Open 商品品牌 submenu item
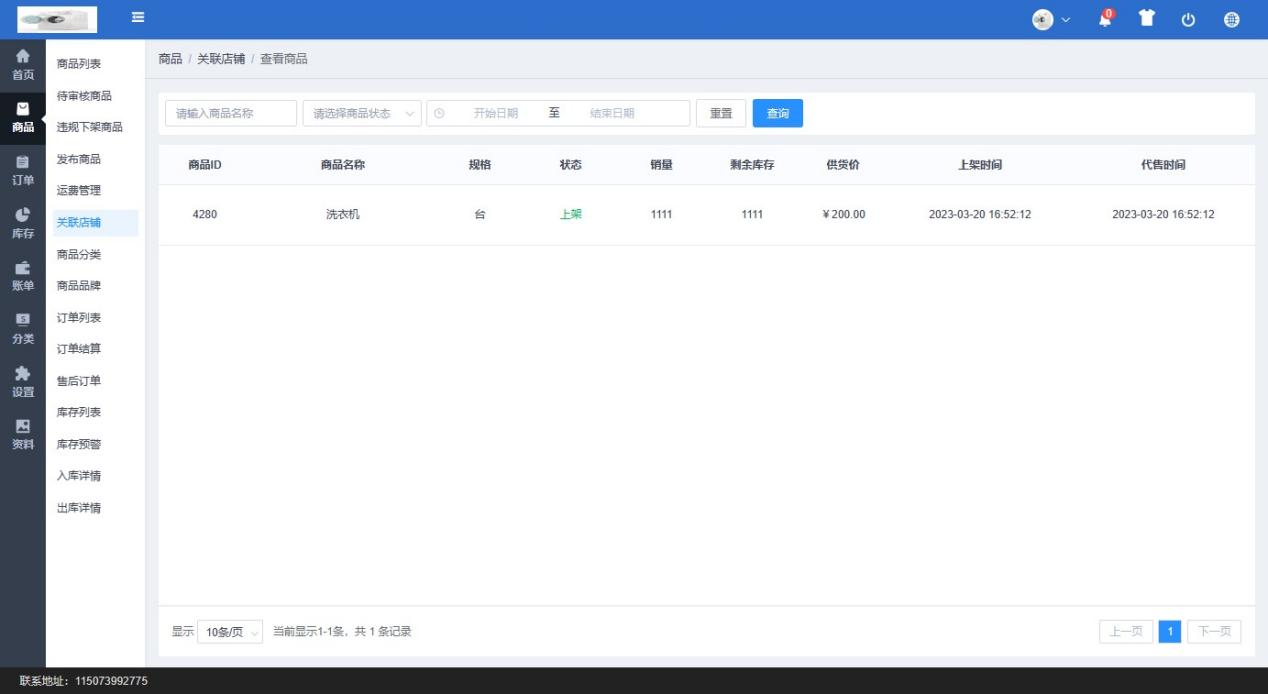Screen dimensions: 1268x694 [79, 286]
